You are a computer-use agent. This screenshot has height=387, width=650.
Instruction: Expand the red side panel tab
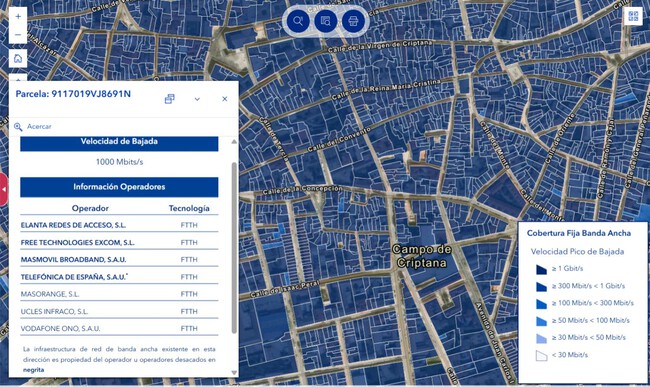(4, 189)
